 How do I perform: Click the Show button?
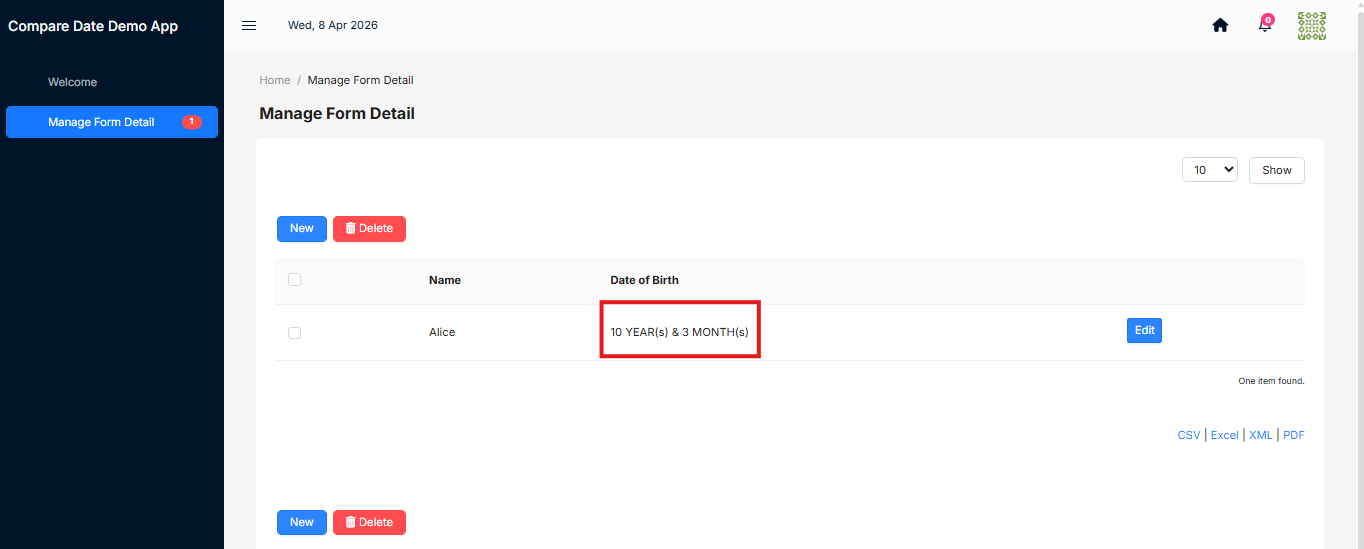[x=1277, y=170]
